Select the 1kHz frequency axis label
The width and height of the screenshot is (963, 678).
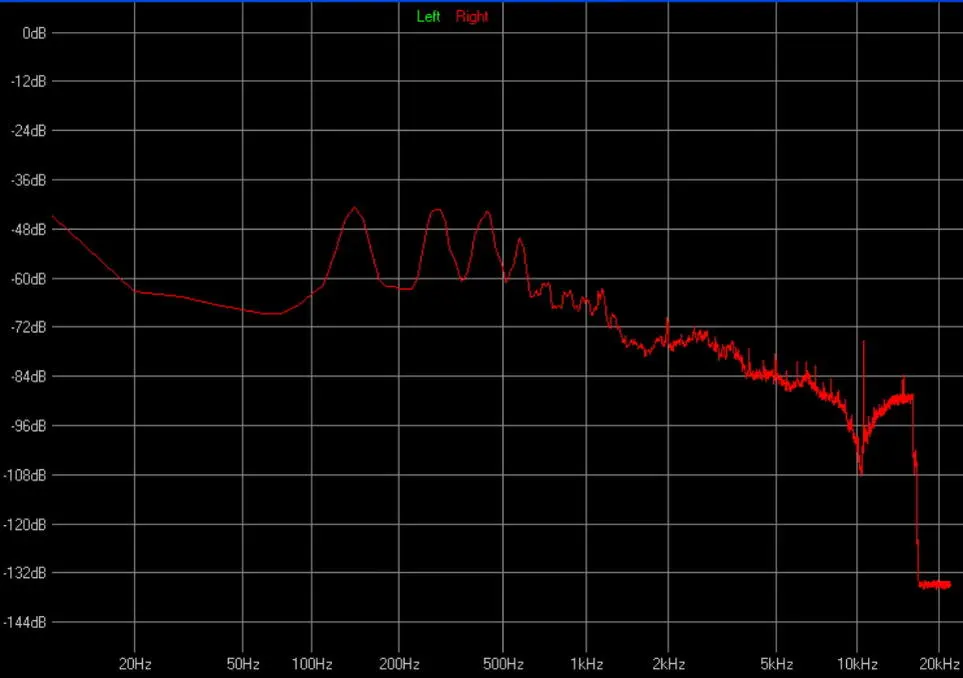pyautogui.click(x=587, y=664)
